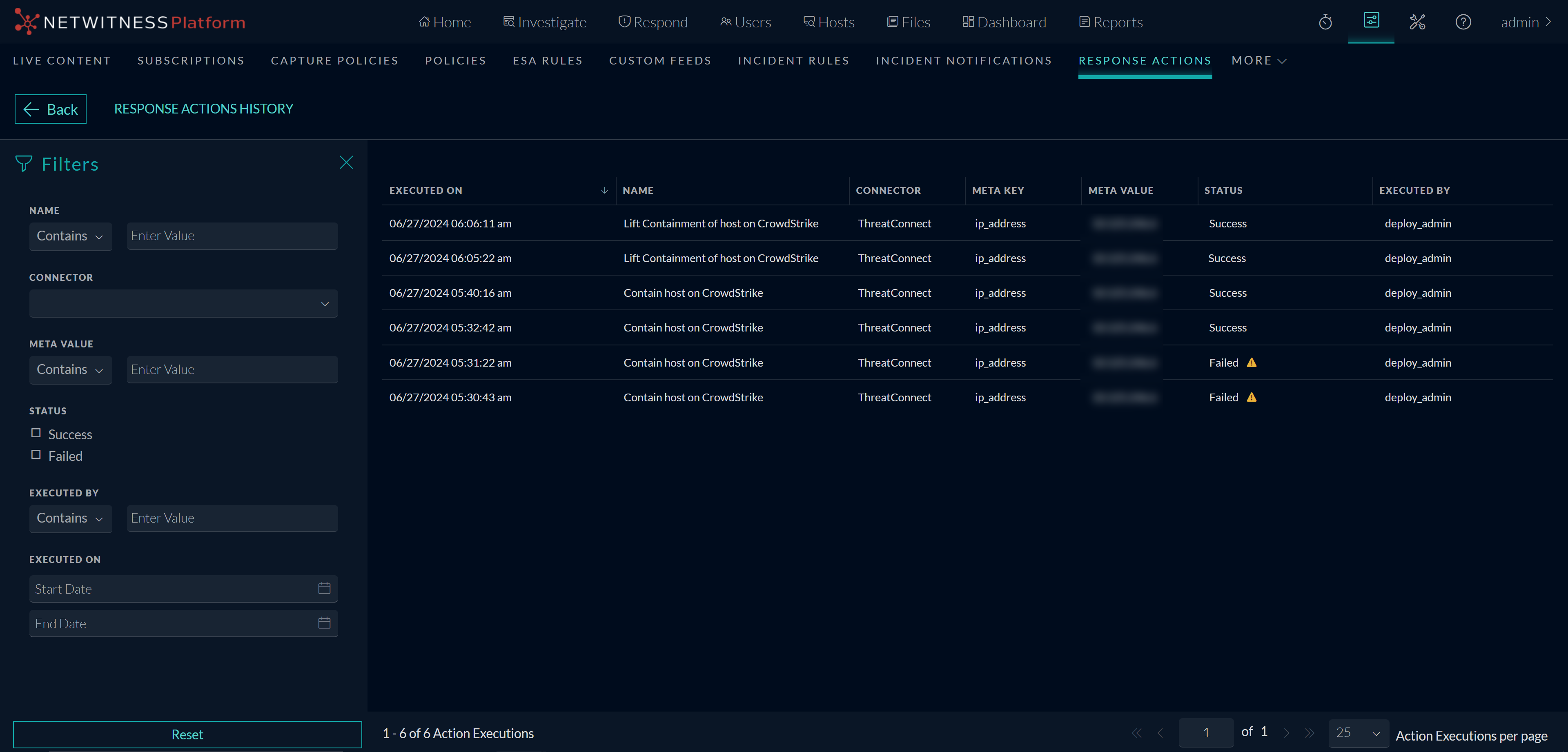Image resolution: width=1568 pixels, height=752 pixels.
Task: Click the Reset filters button
Action: (x=187, y=734)
